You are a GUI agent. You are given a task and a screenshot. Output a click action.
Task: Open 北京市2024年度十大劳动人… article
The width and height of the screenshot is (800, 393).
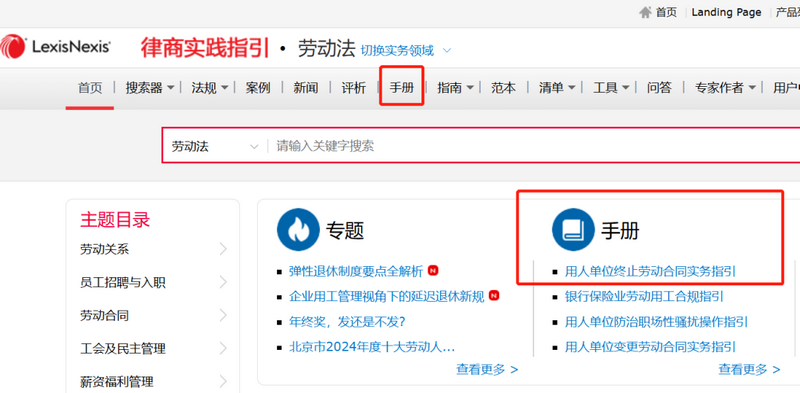coord(372,347)
